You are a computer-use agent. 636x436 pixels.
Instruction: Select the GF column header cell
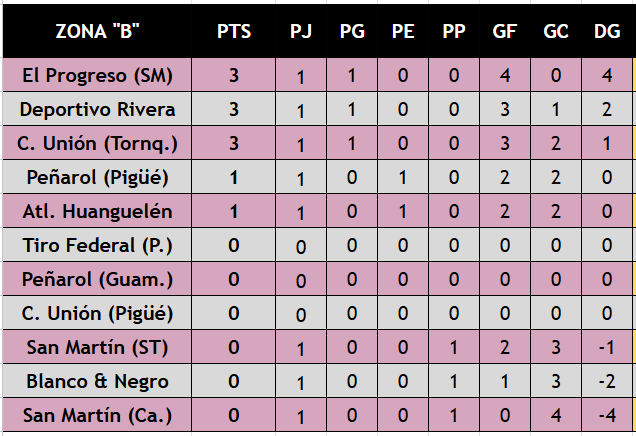click(x=505, y=31)
